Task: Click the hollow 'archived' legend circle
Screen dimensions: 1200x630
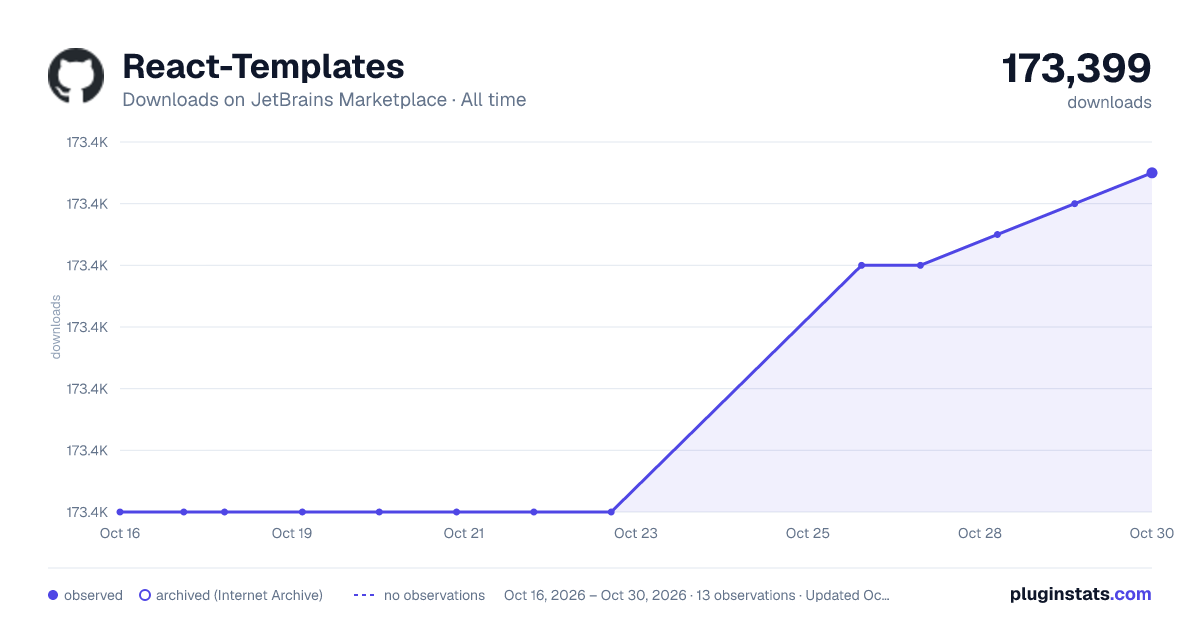Action: pyautogui.click(x=145, y=595)
